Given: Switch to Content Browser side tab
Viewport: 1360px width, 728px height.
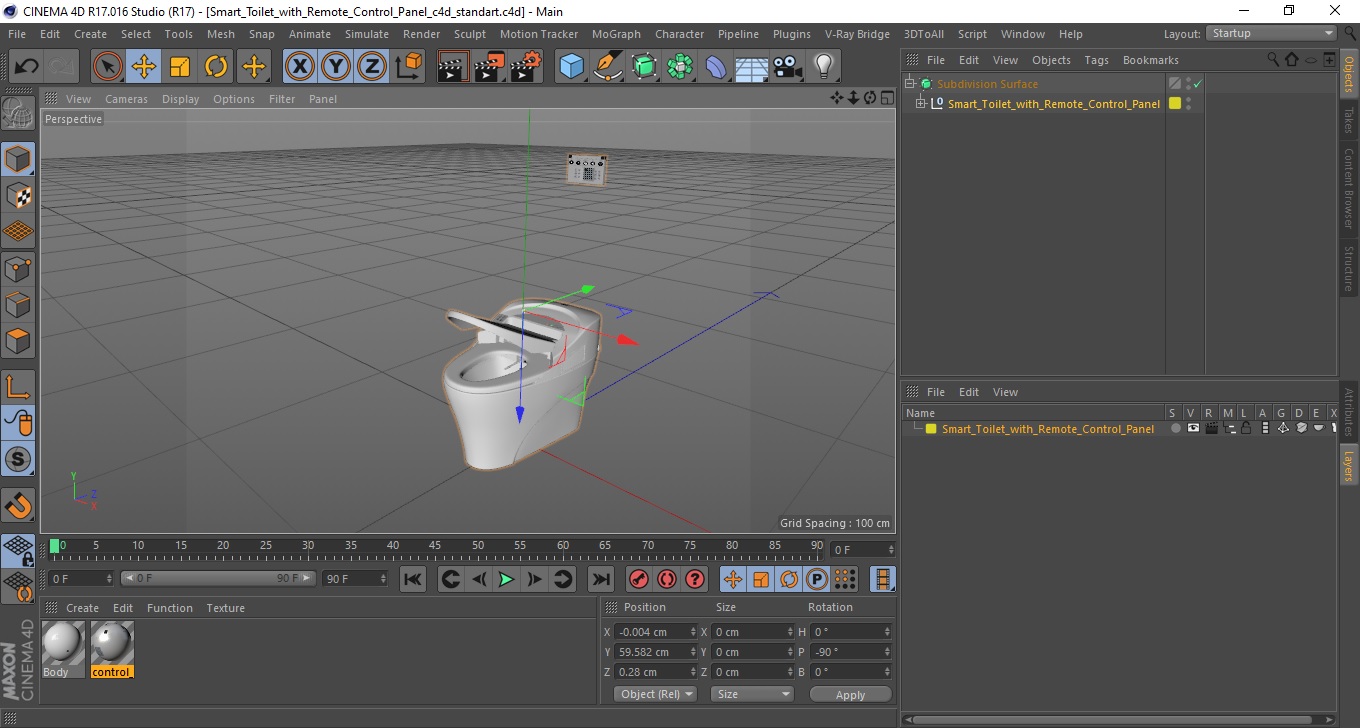Looking at the screenshot, I should click(x=1349, y=189).
